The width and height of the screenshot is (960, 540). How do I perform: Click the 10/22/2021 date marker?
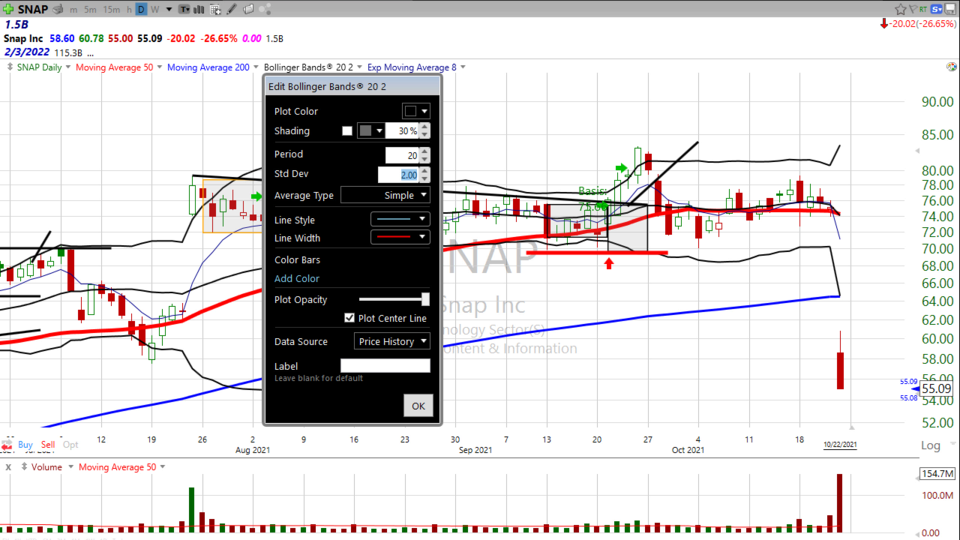tap(840, 445)
